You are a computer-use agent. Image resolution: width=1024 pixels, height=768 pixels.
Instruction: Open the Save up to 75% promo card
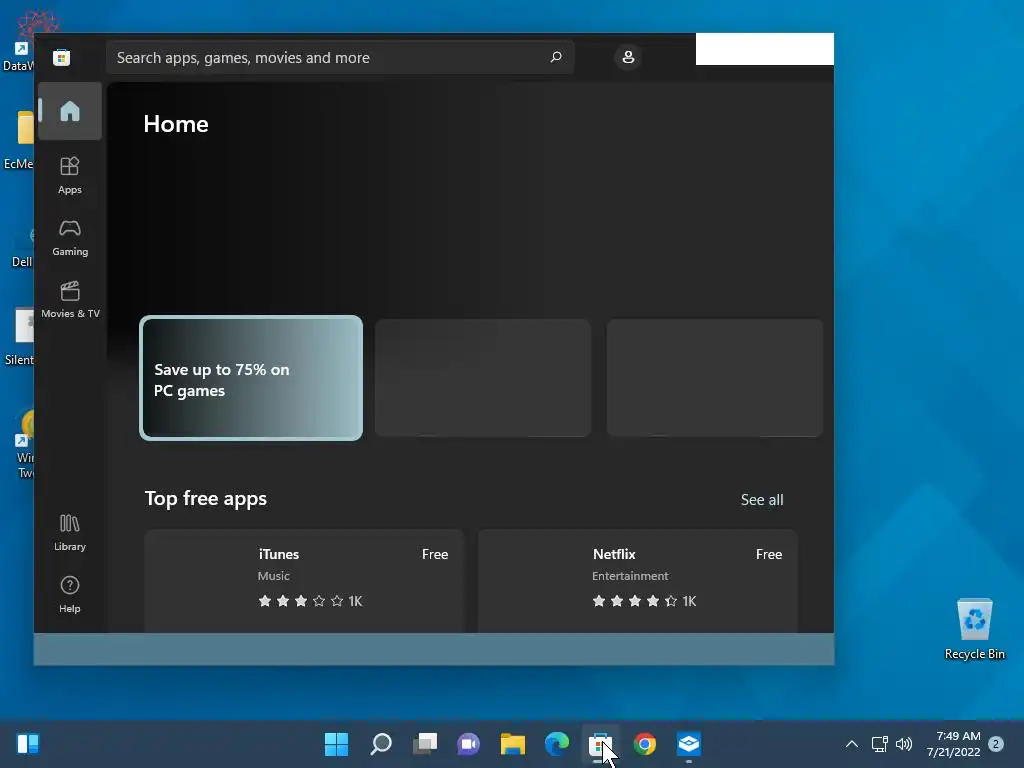(x=251, y=378)
